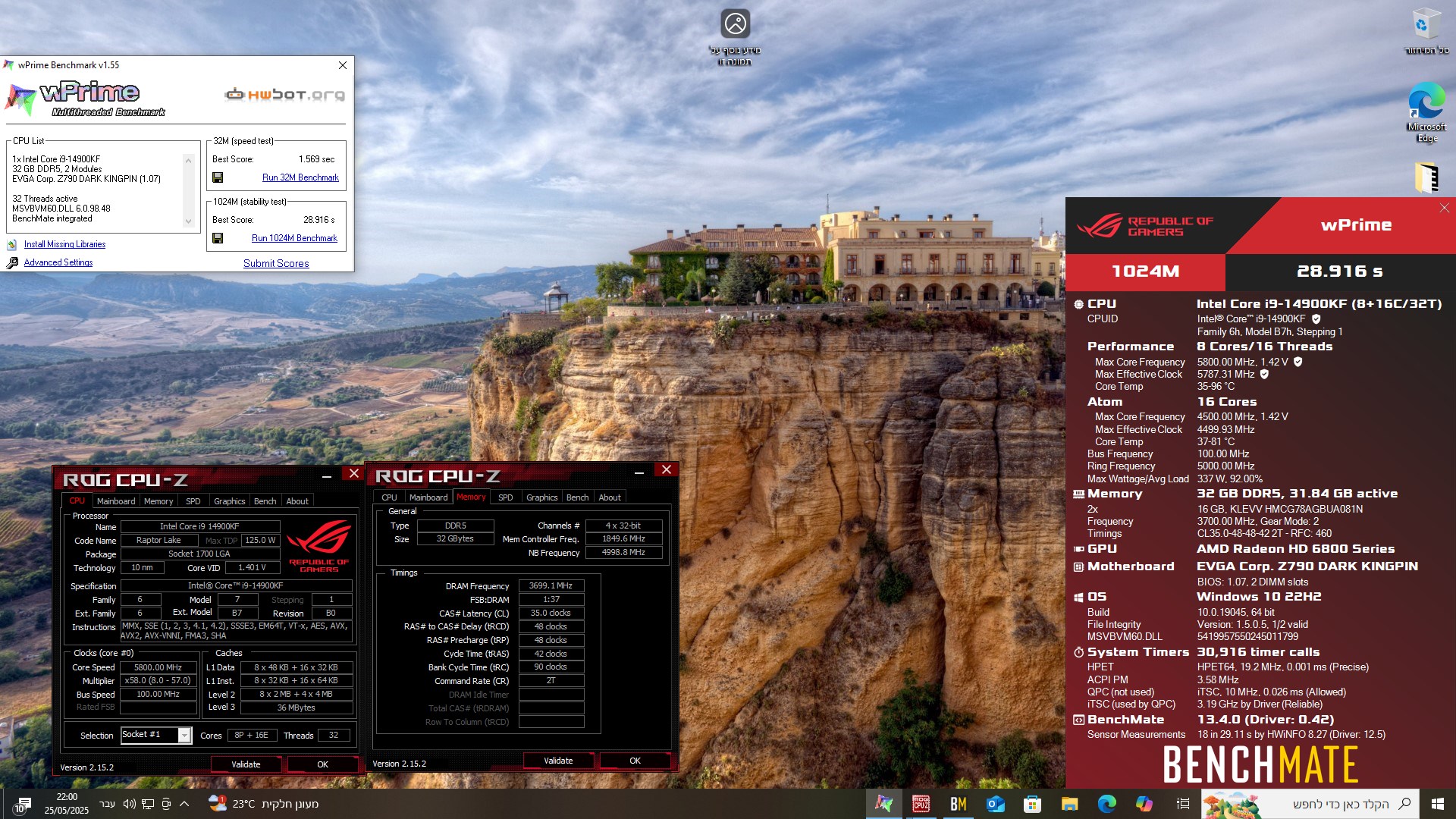Click the Meet Now camera tray icon
1456x819 pixels.
pos(166,804)
